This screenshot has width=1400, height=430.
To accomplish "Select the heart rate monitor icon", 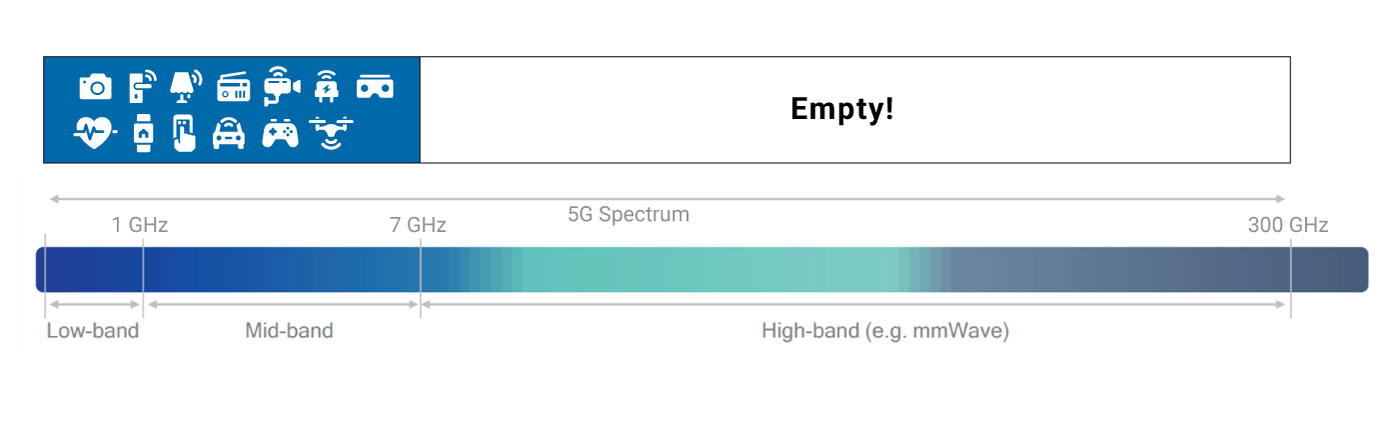I will tap(95, 132).
